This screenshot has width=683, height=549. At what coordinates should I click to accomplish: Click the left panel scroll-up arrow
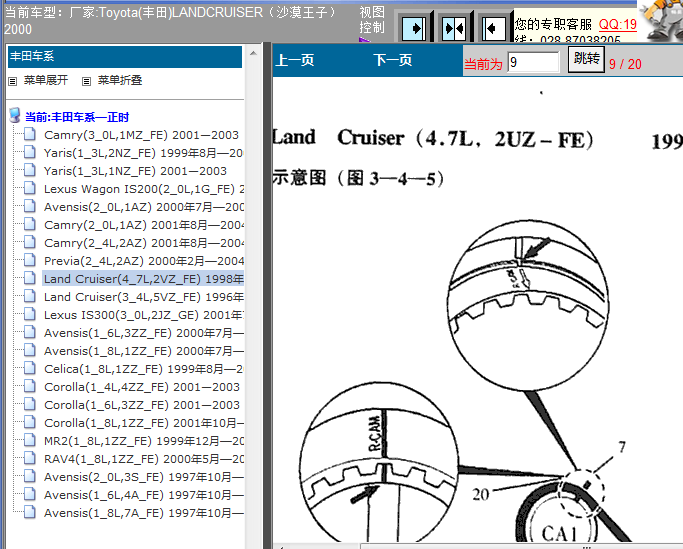(x=253, y=53)
